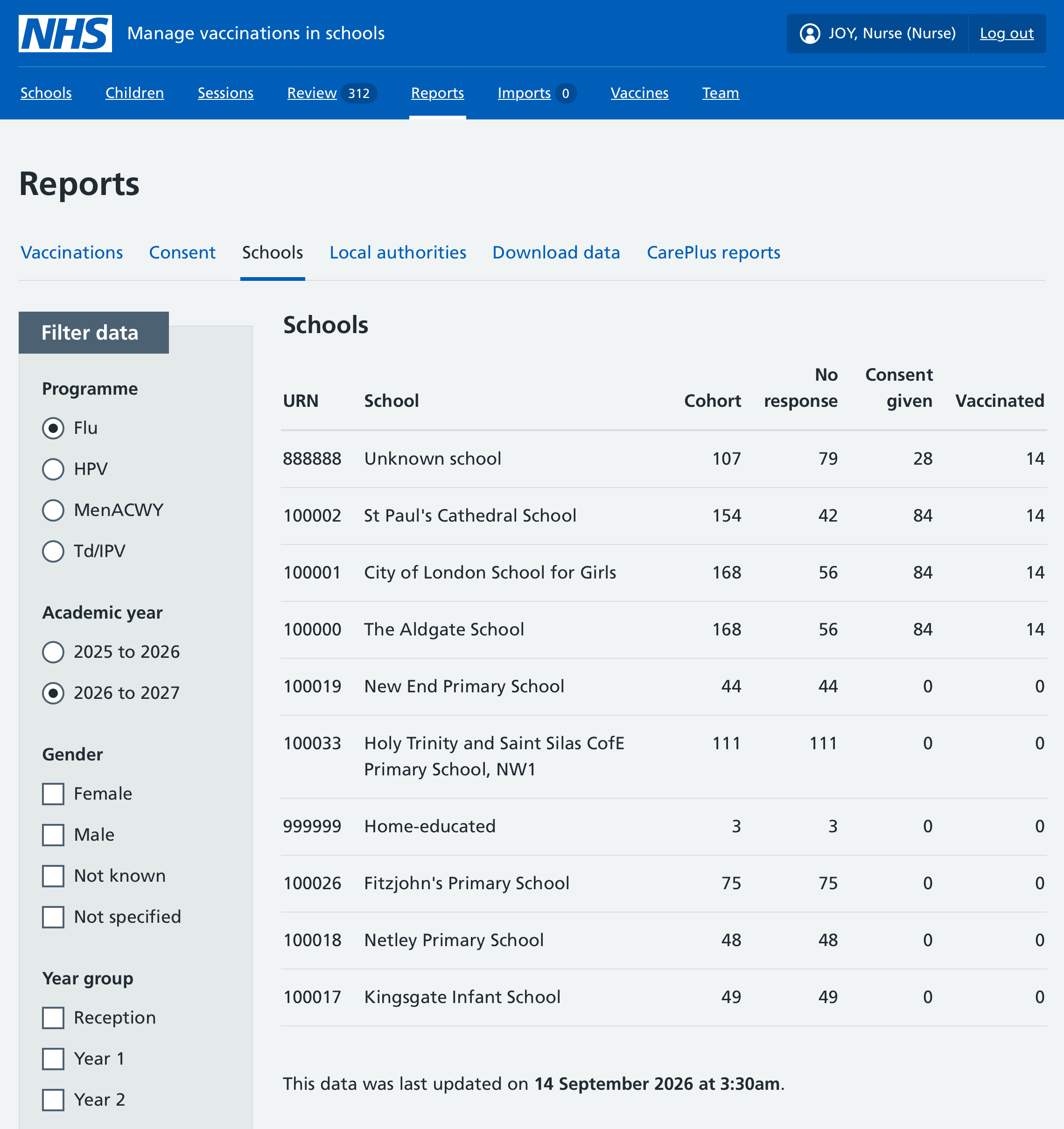Open the Download data tab
The width and height of the screenshot is (1064, 1129).
pyautogui.click(x=556, y=252)
